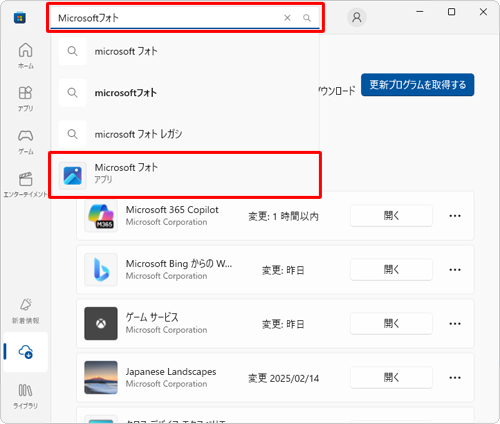Close the Microsoft Store window
This screenshot has width=500, height=424.
(483, 12)
